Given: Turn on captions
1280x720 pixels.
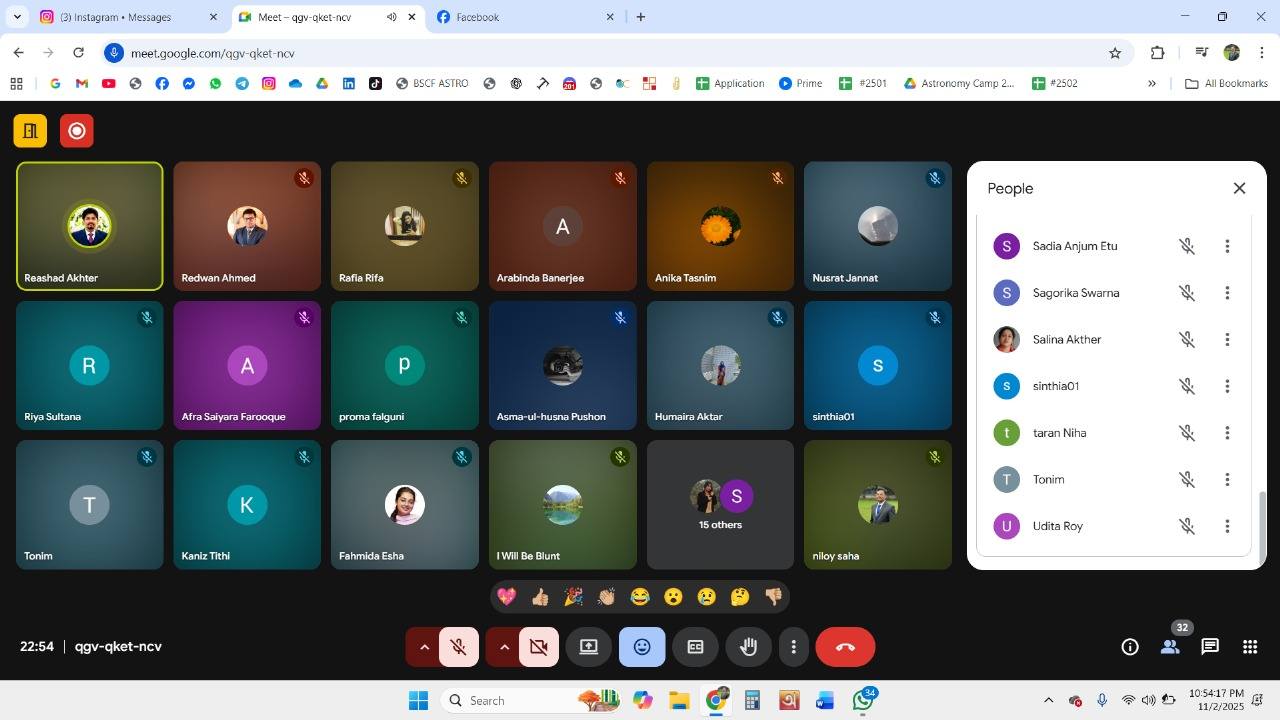Looking at the screenshot, I should coord(695,647).
